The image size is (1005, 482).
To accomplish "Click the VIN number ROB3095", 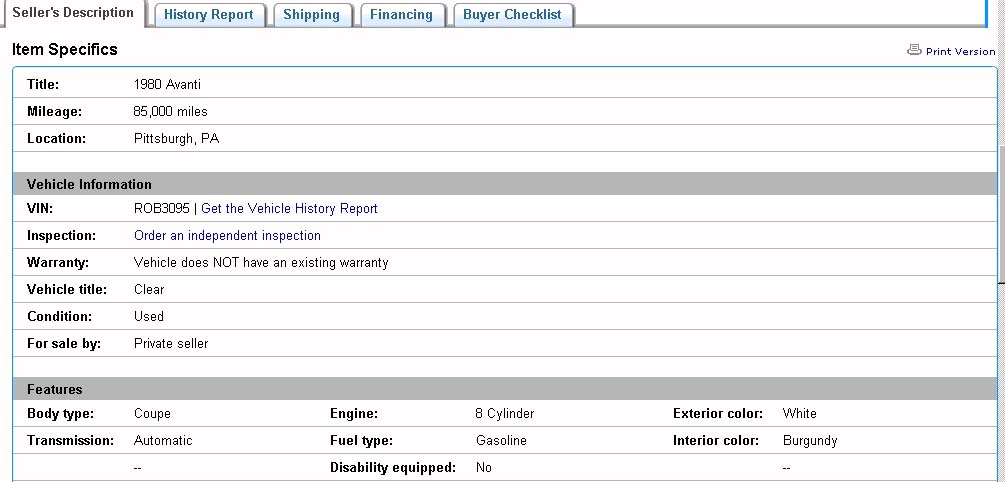I will coord(162,209).
